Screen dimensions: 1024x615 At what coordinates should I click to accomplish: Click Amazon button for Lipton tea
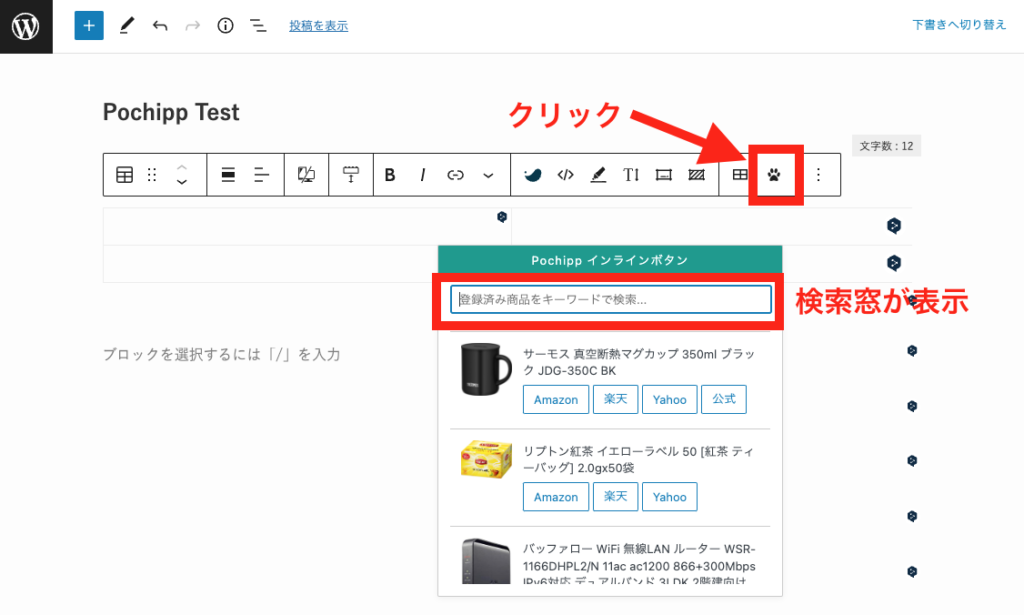click(556, 497)
